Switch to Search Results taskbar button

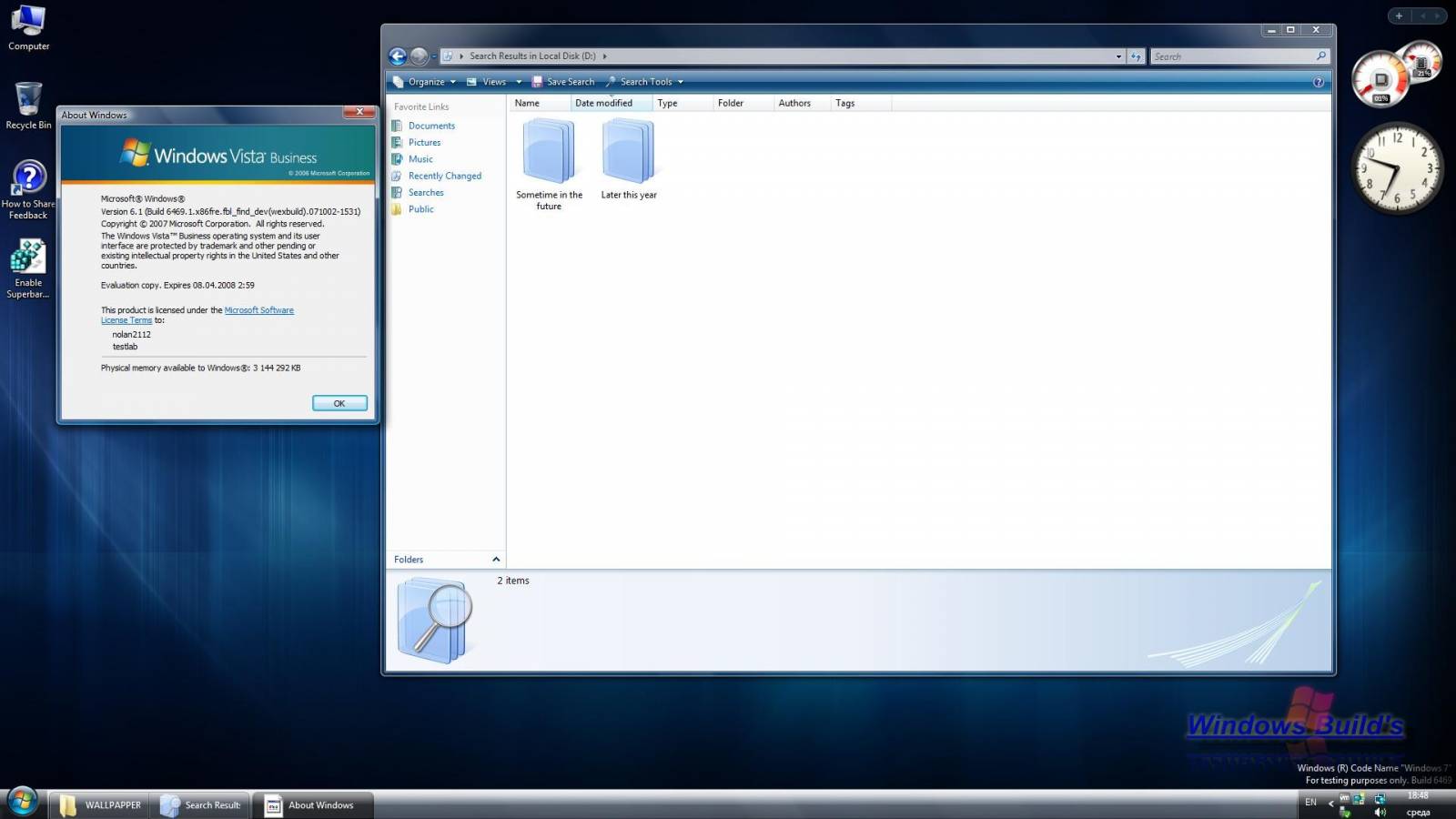pyautogui.click(x=200, y=804)
